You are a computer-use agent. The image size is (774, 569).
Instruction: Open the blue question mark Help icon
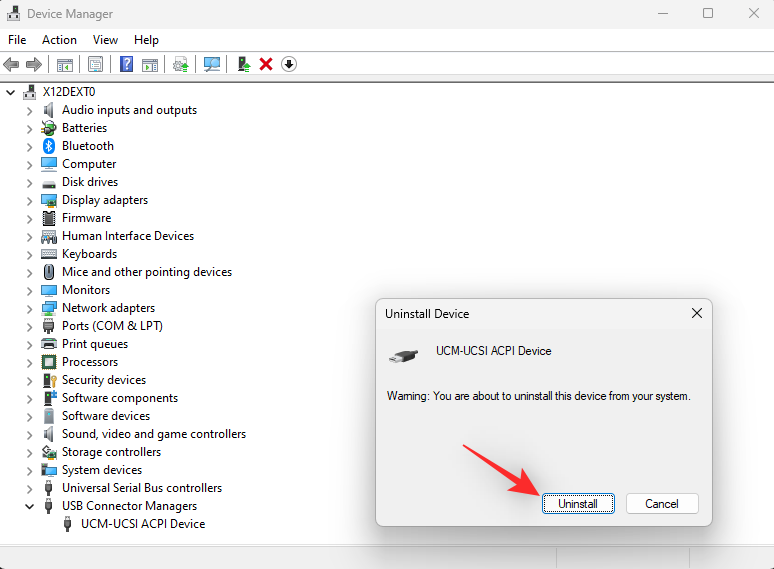127,64
